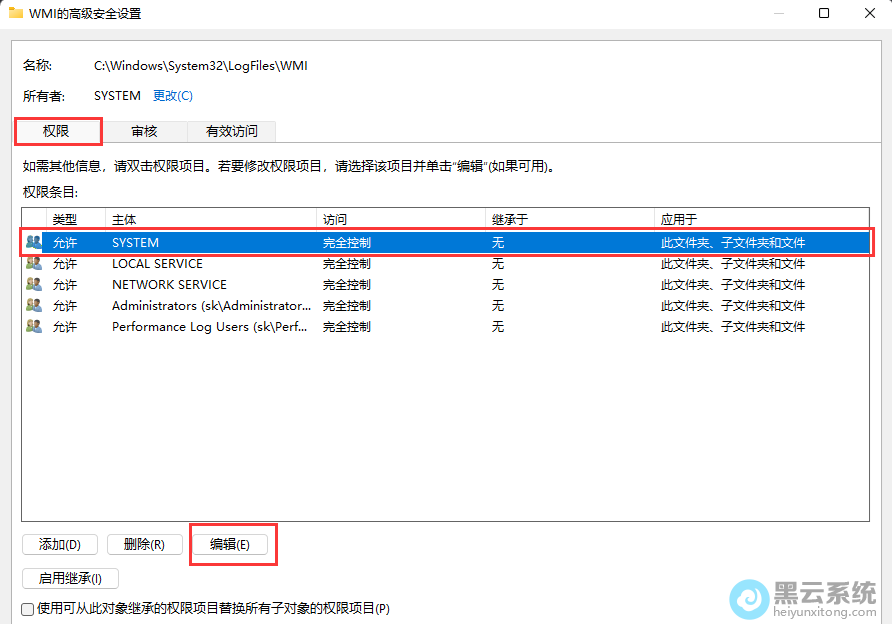Image resolution: width=892 pixels, height=624 pixels.
Task: Click the user icon for LOCAL SERVICE
Action: (34, 264)
